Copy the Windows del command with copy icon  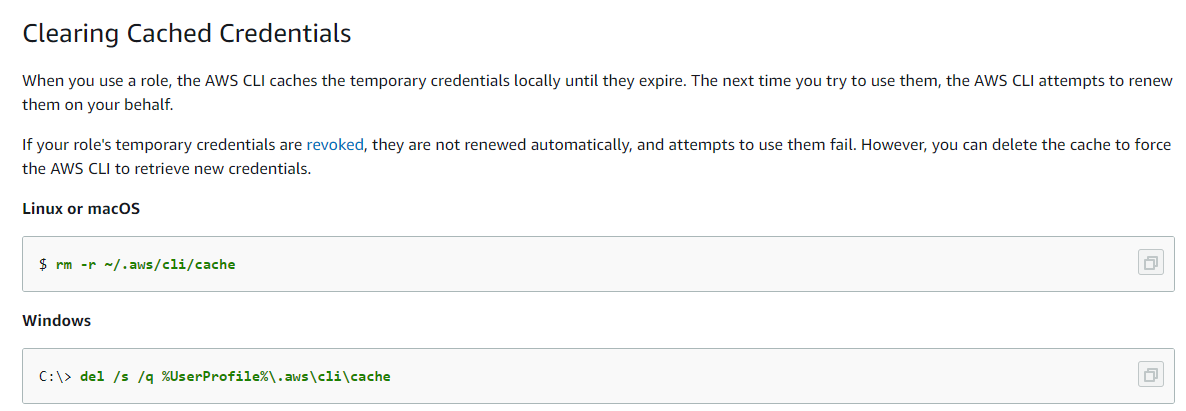pos(1150,375)
